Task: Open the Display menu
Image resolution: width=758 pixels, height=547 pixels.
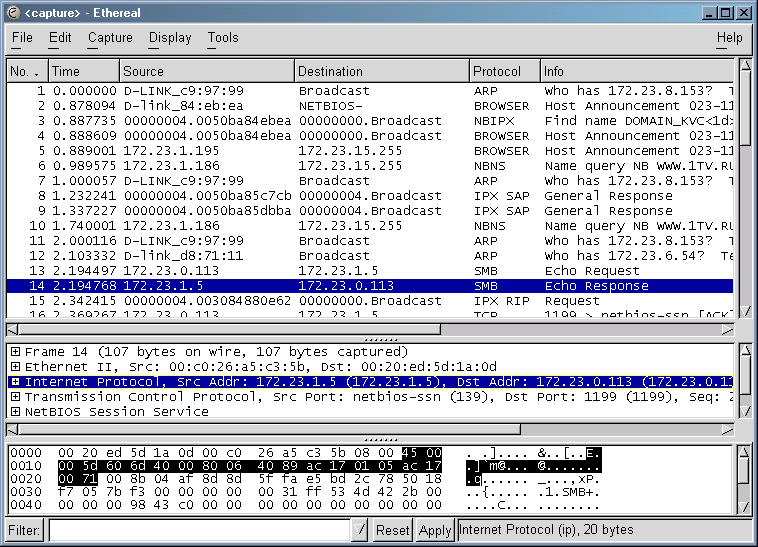Action: click(x=170, y=38)
